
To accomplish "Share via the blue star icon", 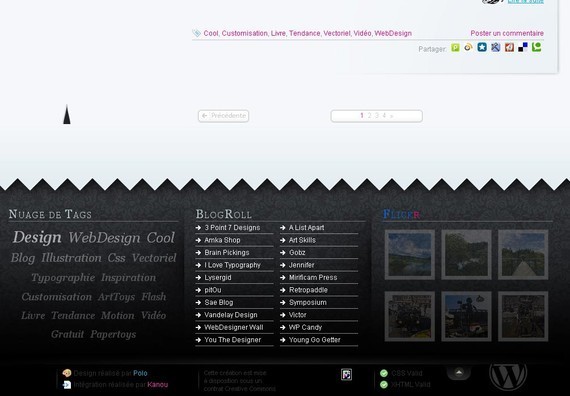I will [482, 48].
